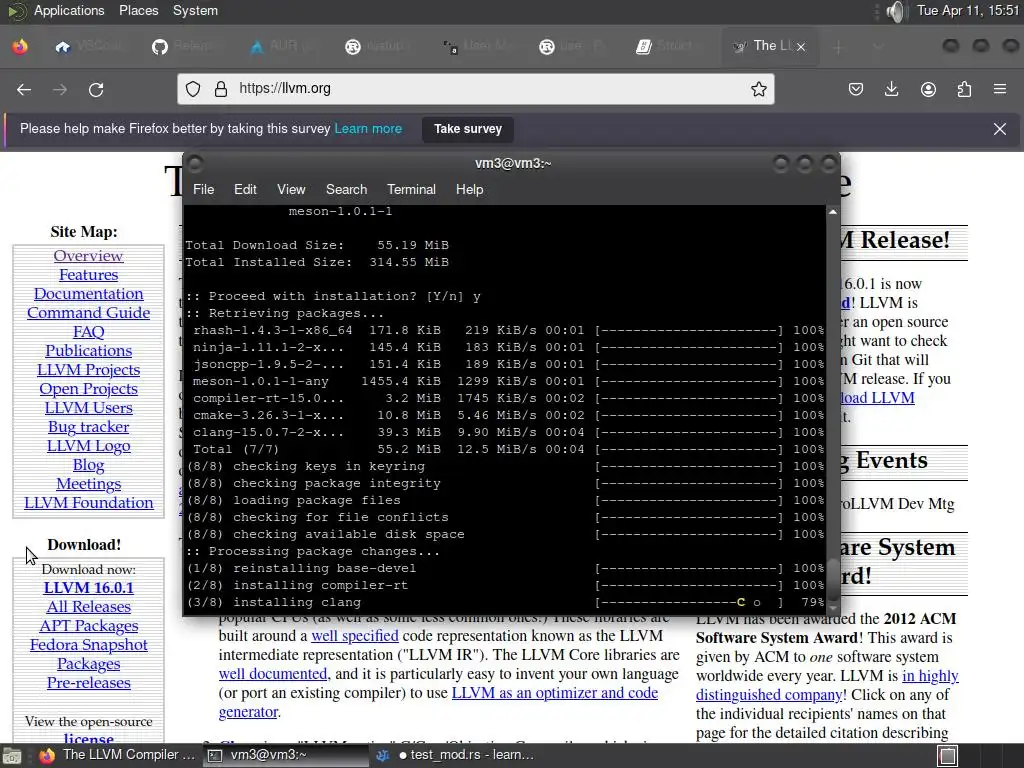Open the terminal Terminal menu
This screenshot has height=768, width=1024.
click(x=411, y=189)
